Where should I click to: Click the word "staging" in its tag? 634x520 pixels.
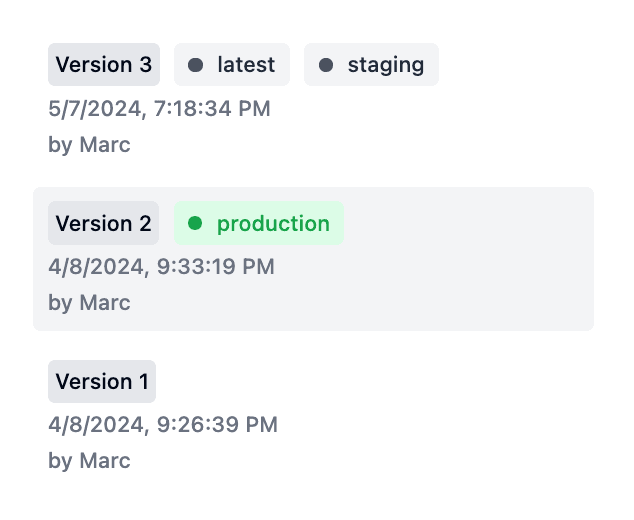click(386, 65)
